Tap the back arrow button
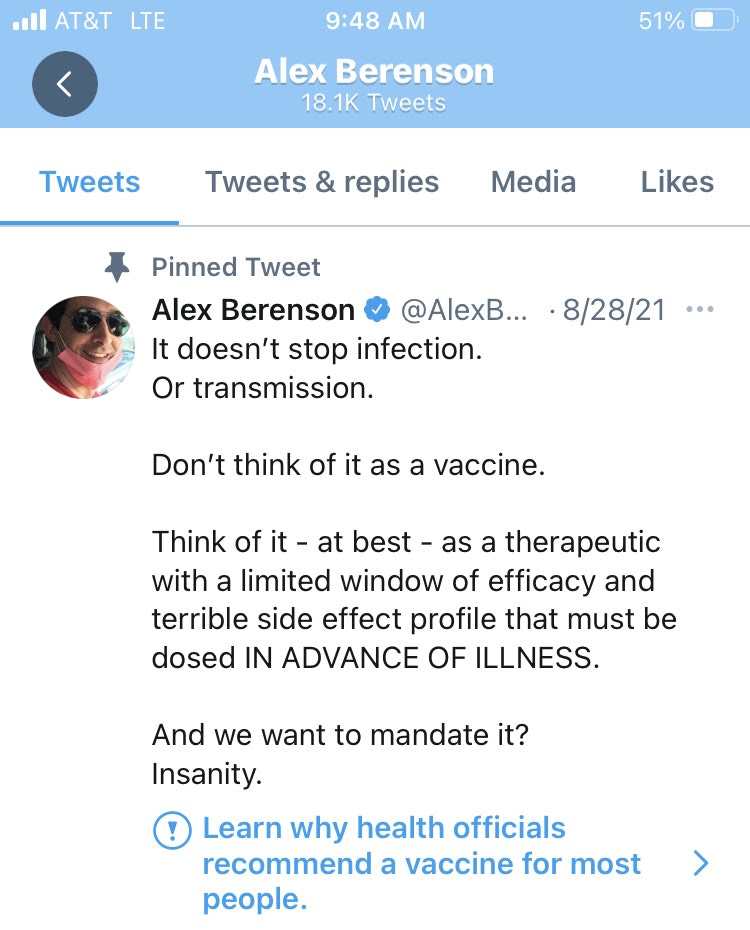 [x=65, y=84]
